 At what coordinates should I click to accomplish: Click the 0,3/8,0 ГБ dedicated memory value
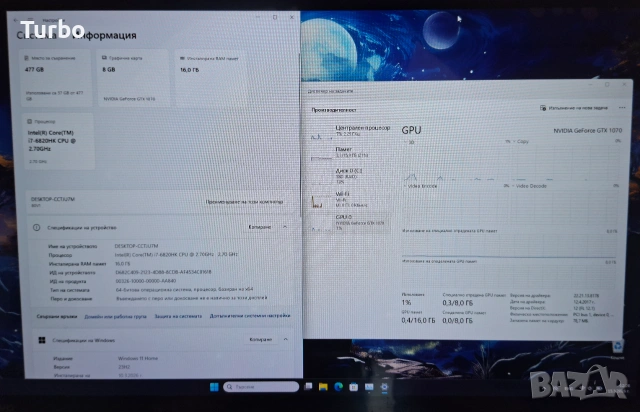(458, 303)
